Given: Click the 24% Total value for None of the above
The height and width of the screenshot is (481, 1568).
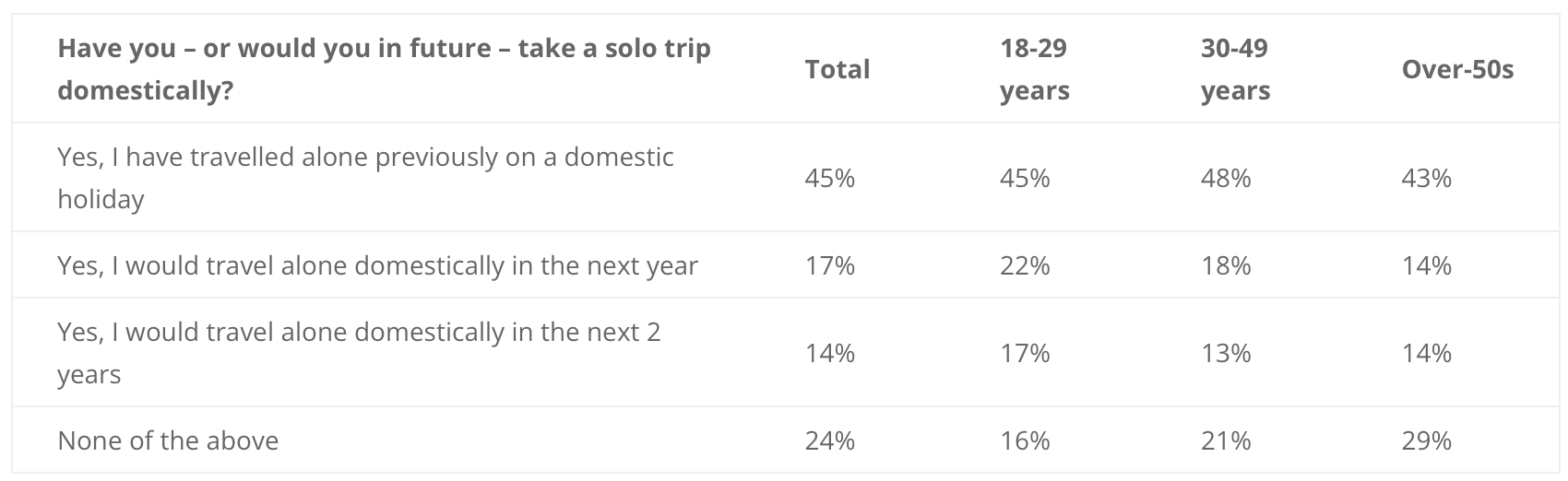Looking at the screenshot, I should [x=830, y=440].
